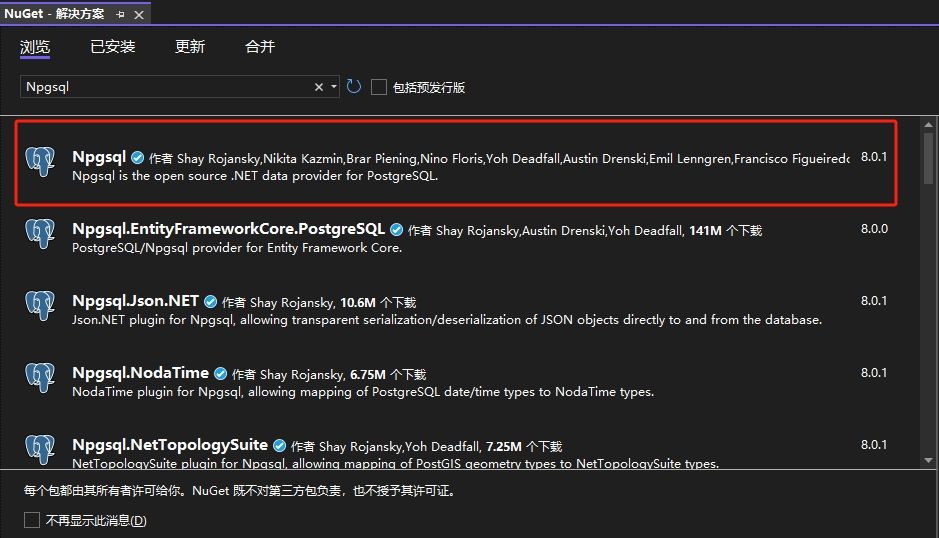Screen dimensions: 939x538
Task: Switch to the 浏览 tab
Action: click(x=35, y=47)
